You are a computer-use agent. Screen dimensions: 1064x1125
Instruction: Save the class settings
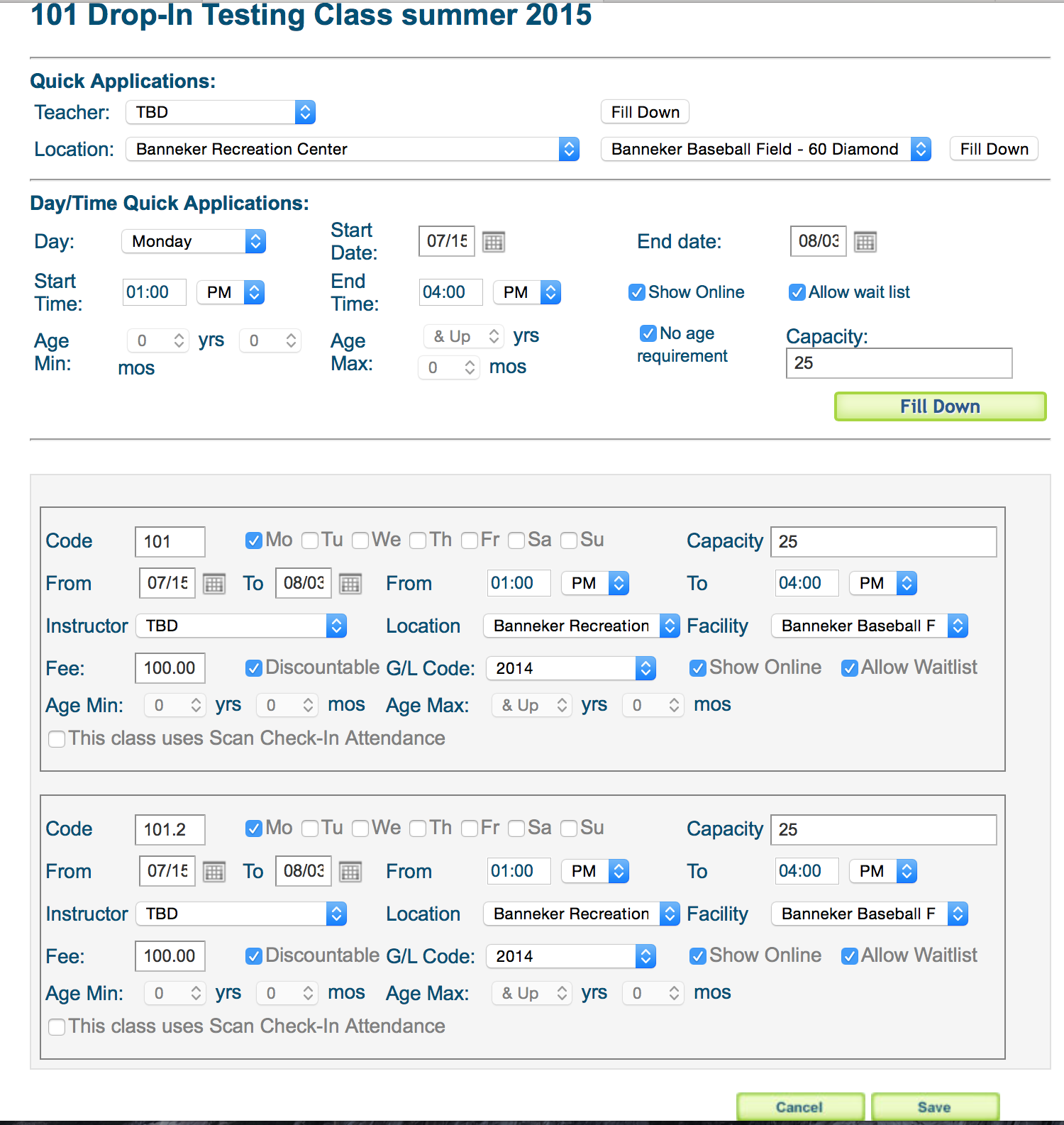[934, 1107]
